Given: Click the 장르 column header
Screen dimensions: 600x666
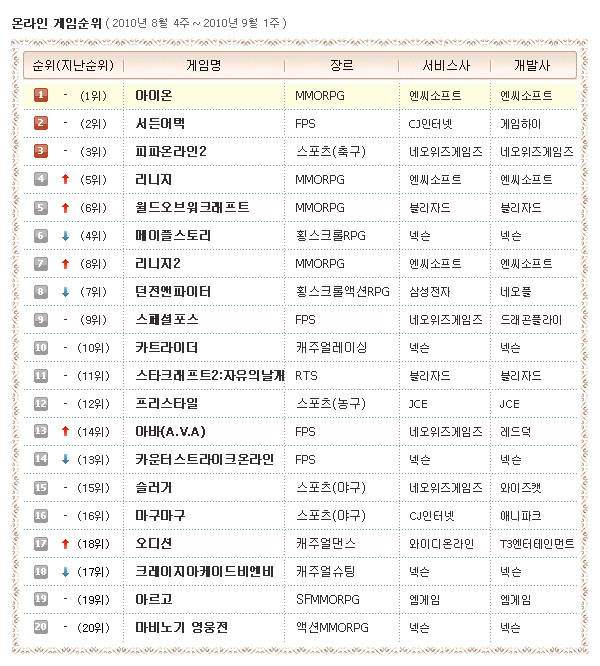Looking at the screenshot, I should [x=341, y=65].
